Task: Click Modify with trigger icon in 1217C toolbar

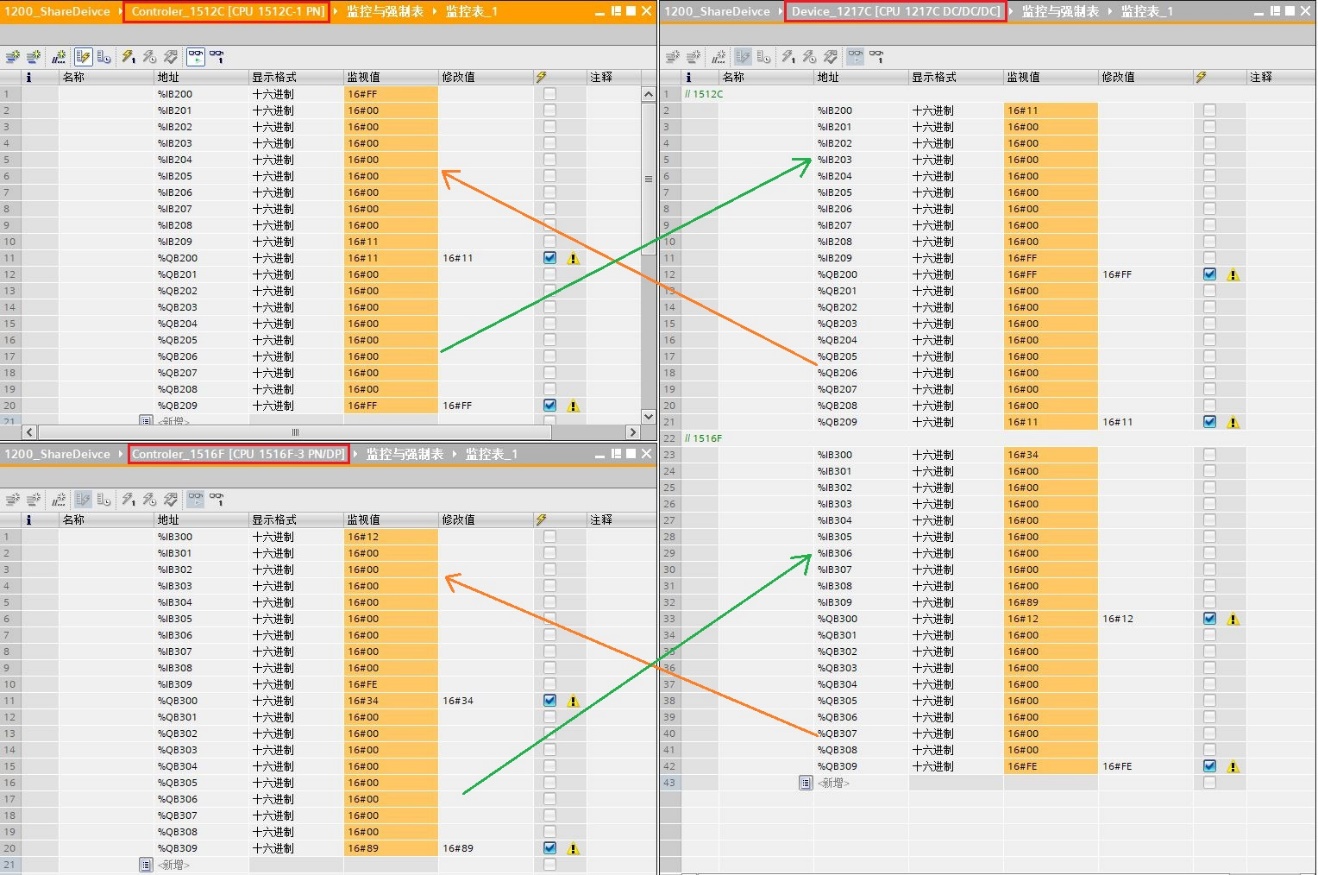Action: click(809, 57)
